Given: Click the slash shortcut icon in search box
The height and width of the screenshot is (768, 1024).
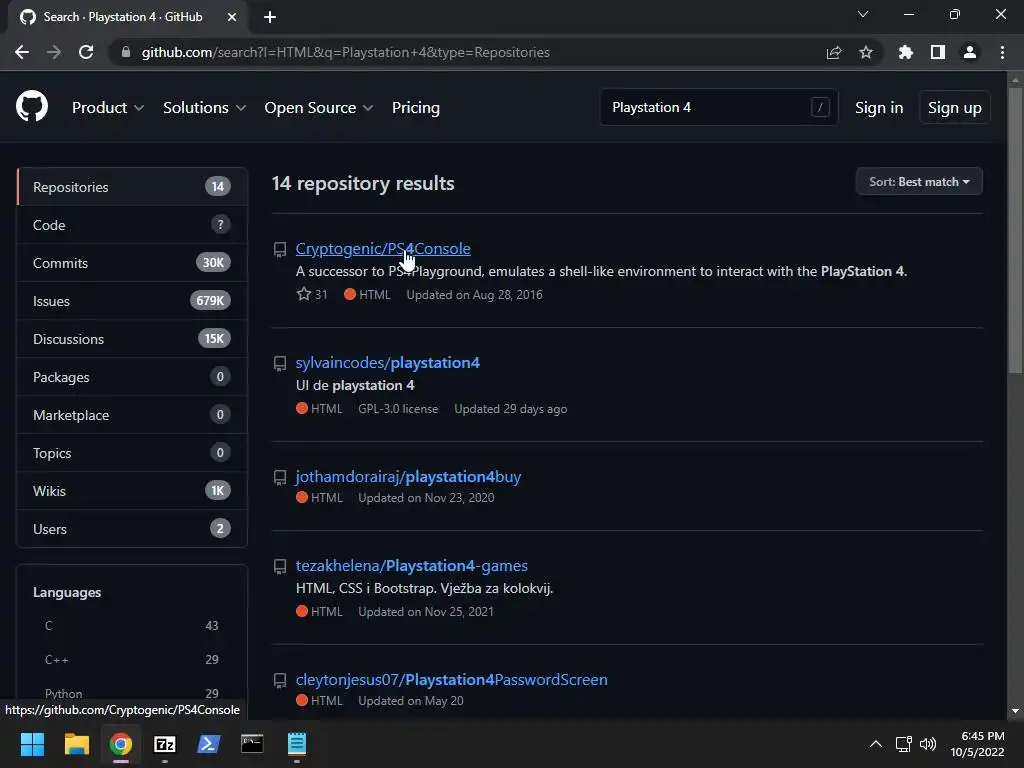Looking at the screenshot, I should [x=820, y=107].
